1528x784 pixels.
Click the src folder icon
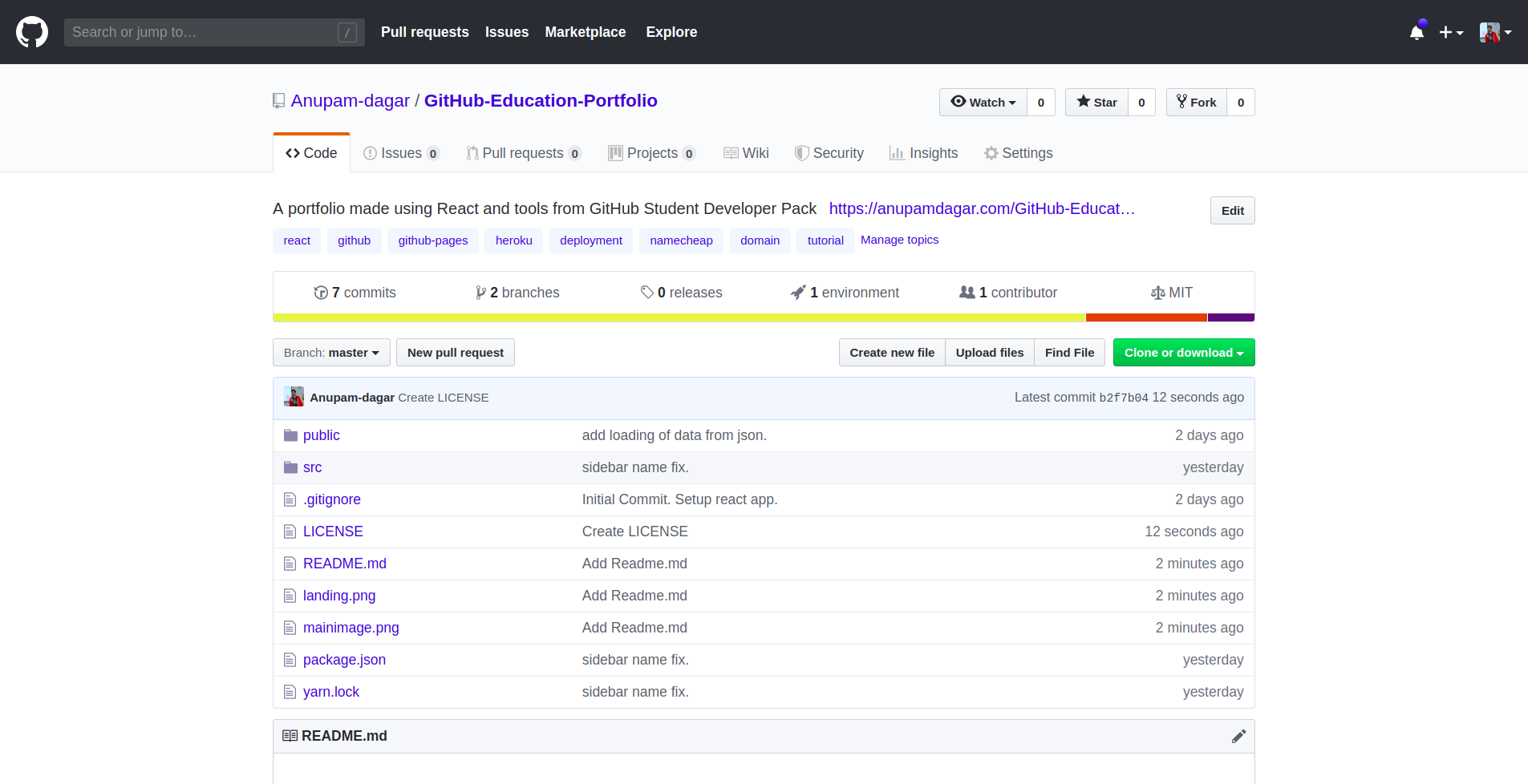click(290, 467)
